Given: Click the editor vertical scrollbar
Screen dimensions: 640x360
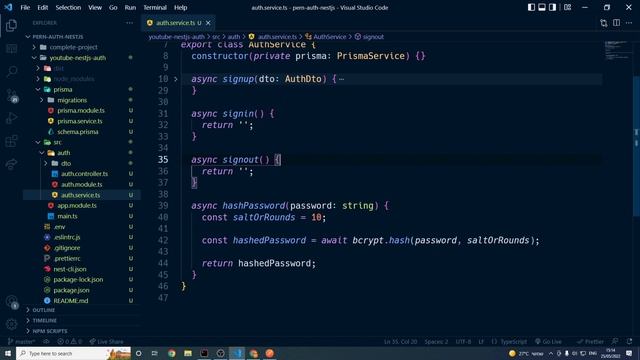Looking at the screenshot, I should (636, 147).
